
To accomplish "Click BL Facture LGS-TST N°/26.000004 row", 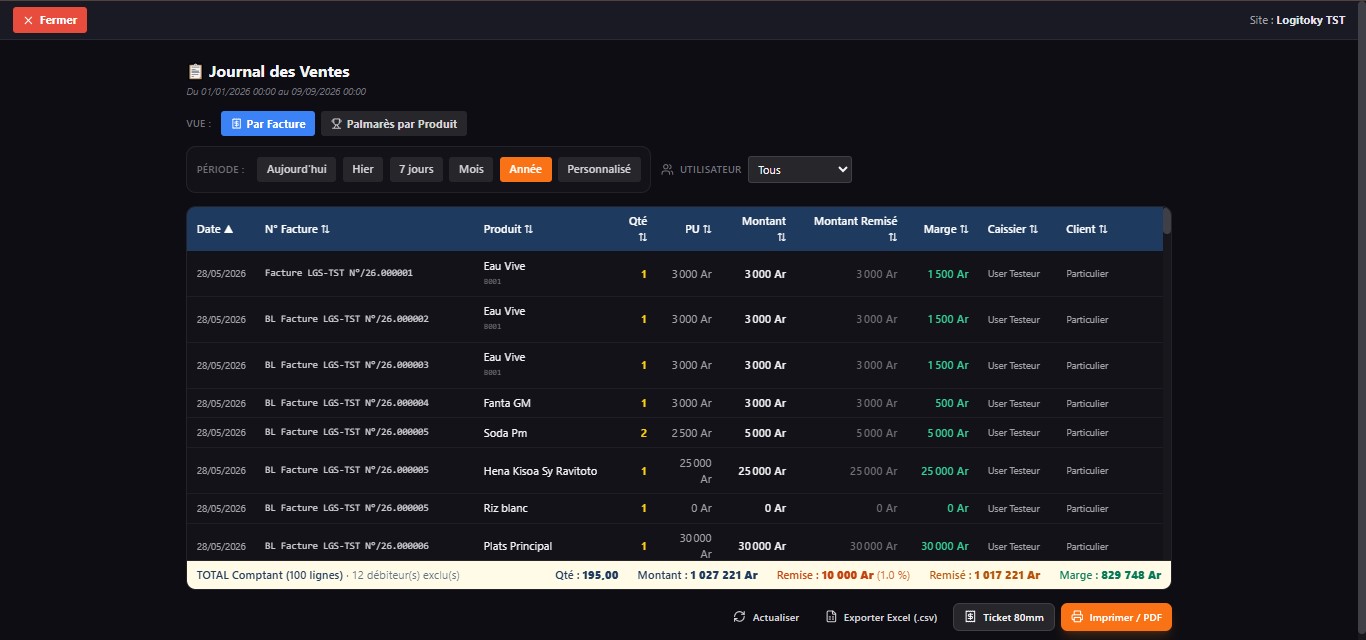I will pos(675,403).
